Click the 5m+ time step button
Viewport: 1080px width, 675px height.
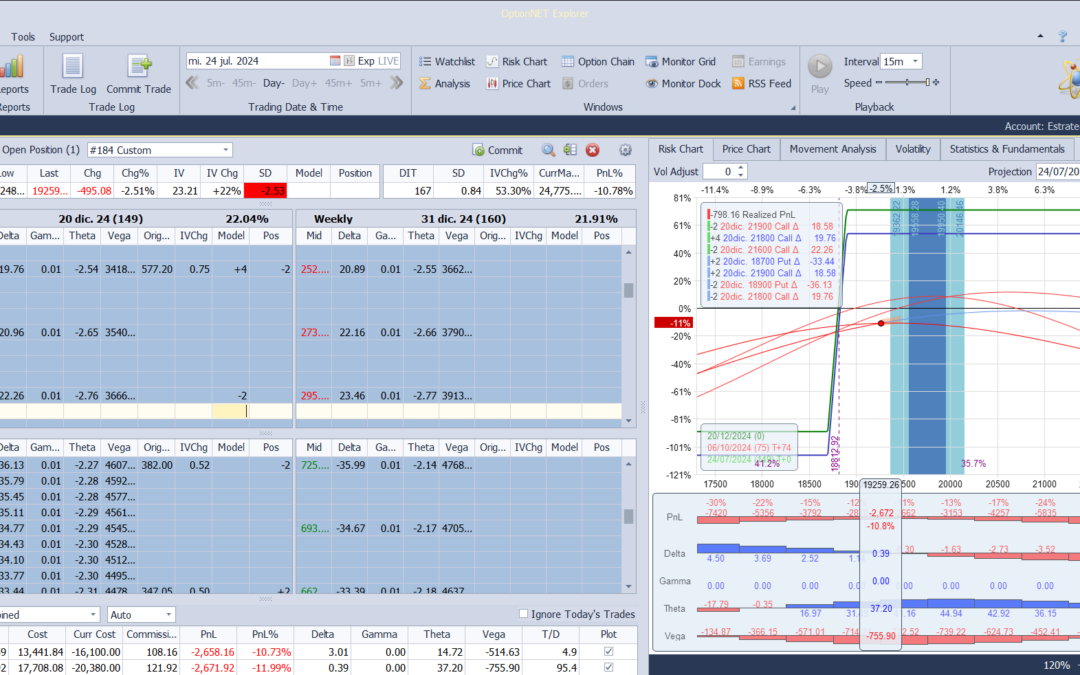tap(371, 83)
